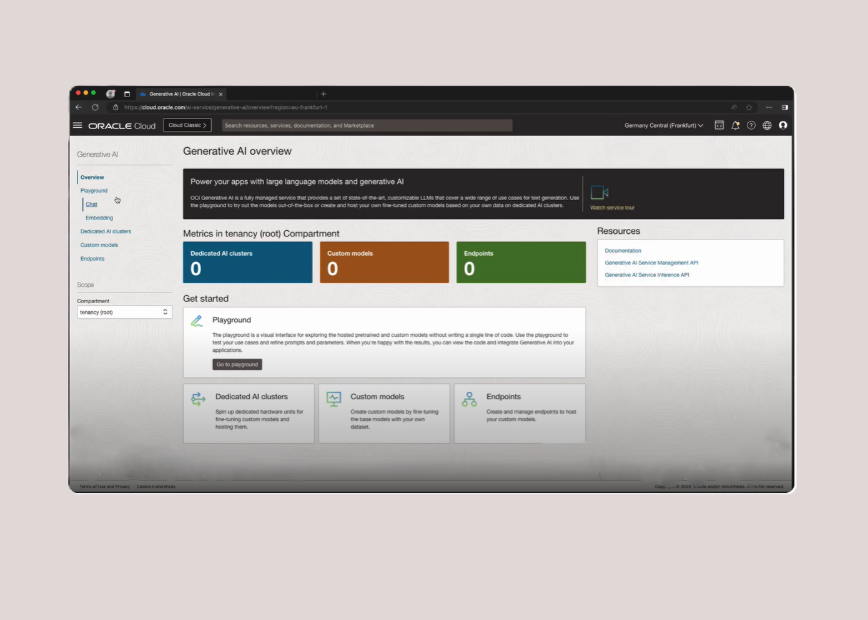Click the Playground pencil icon
The width and height of the screenshot is (868, 620).
pyautogui.click(x=197, y=321)
